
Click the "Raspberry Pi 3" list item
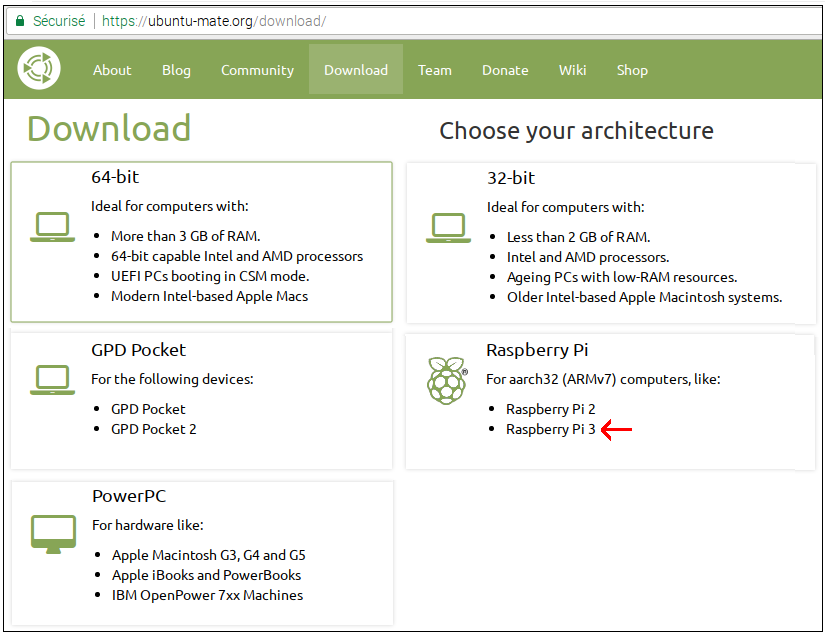(550, 429)
